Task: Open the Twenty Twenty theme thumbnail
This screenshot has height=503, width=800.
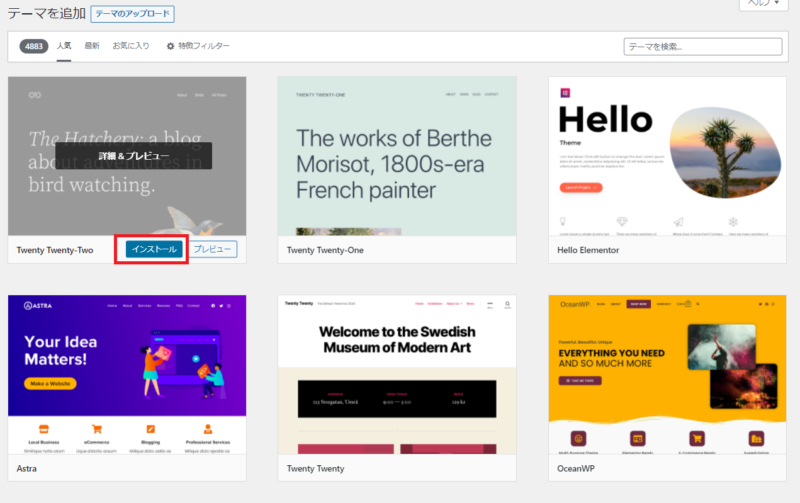Action: pos(397,374)
